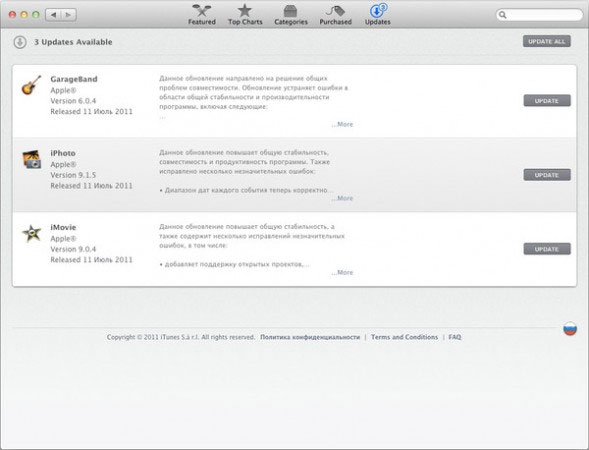Go back with the left arrow button

point(53,15)
